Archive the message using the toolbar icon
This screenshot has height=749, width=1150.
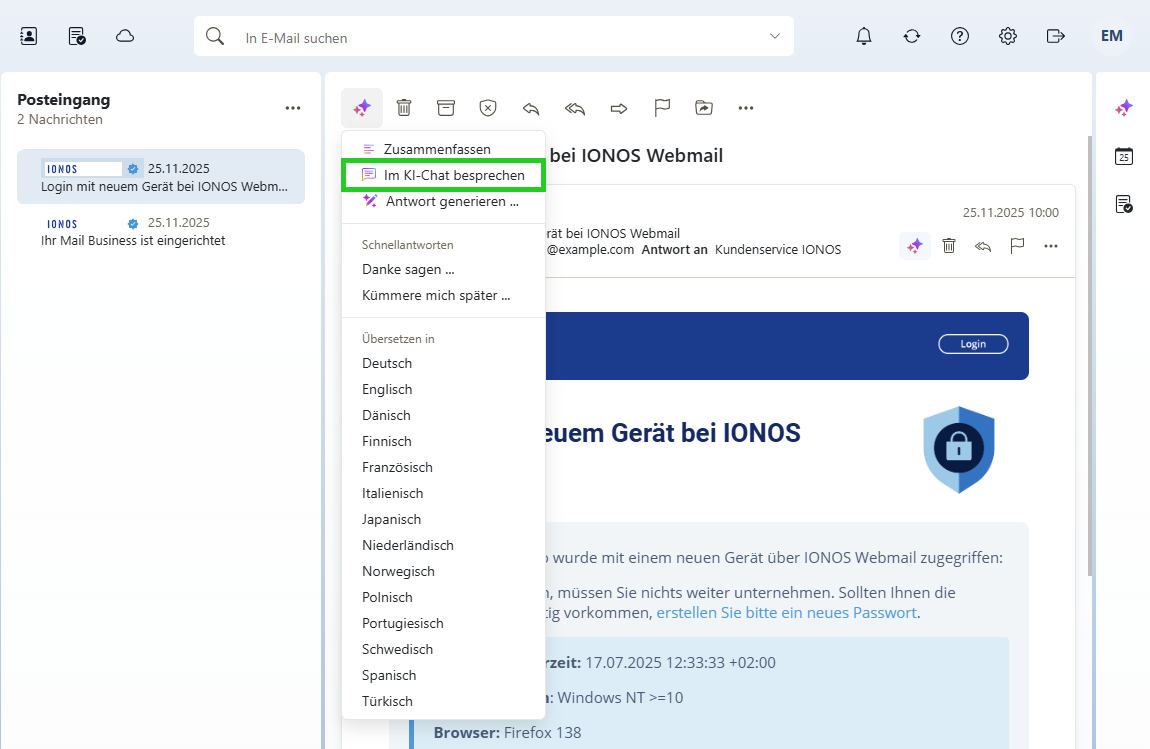pos(446,107)
